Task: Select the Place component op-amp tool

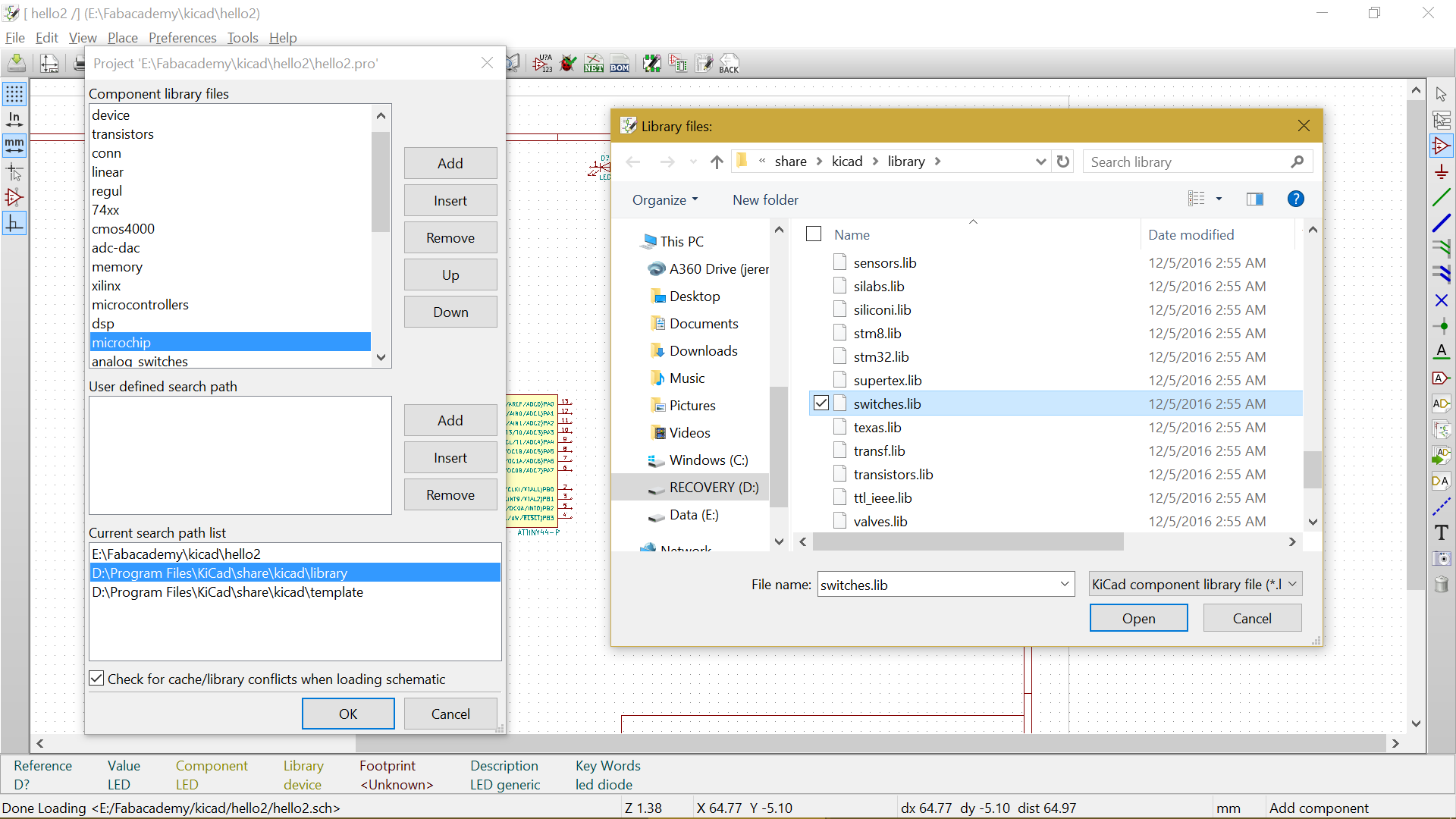Action: pyautogui.click(x=1442, y=146)
